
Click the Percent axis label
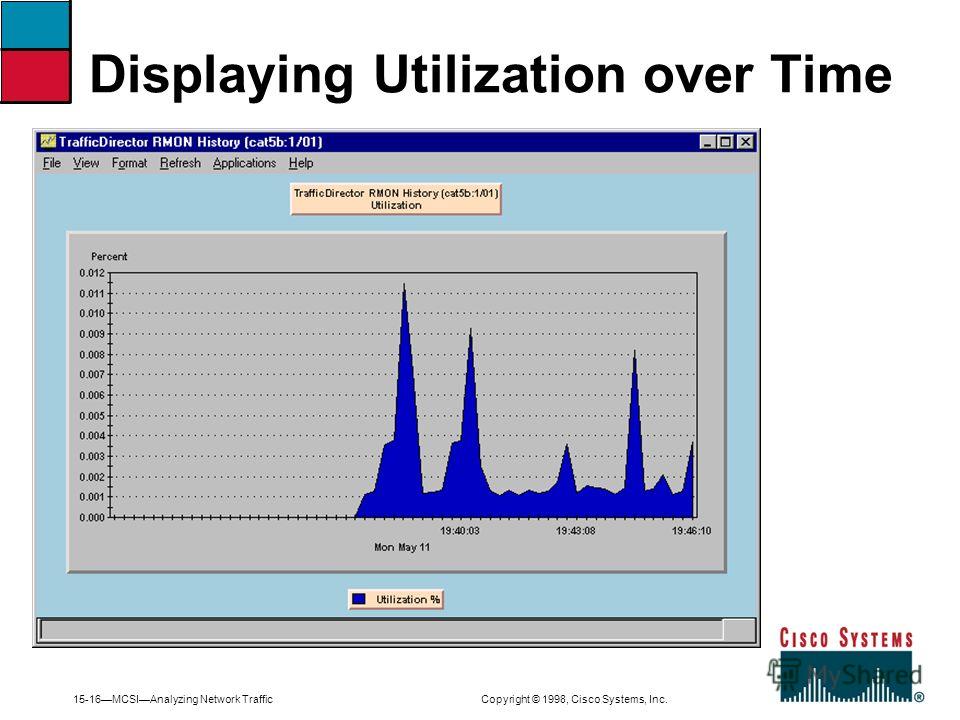tap(109, 257)
